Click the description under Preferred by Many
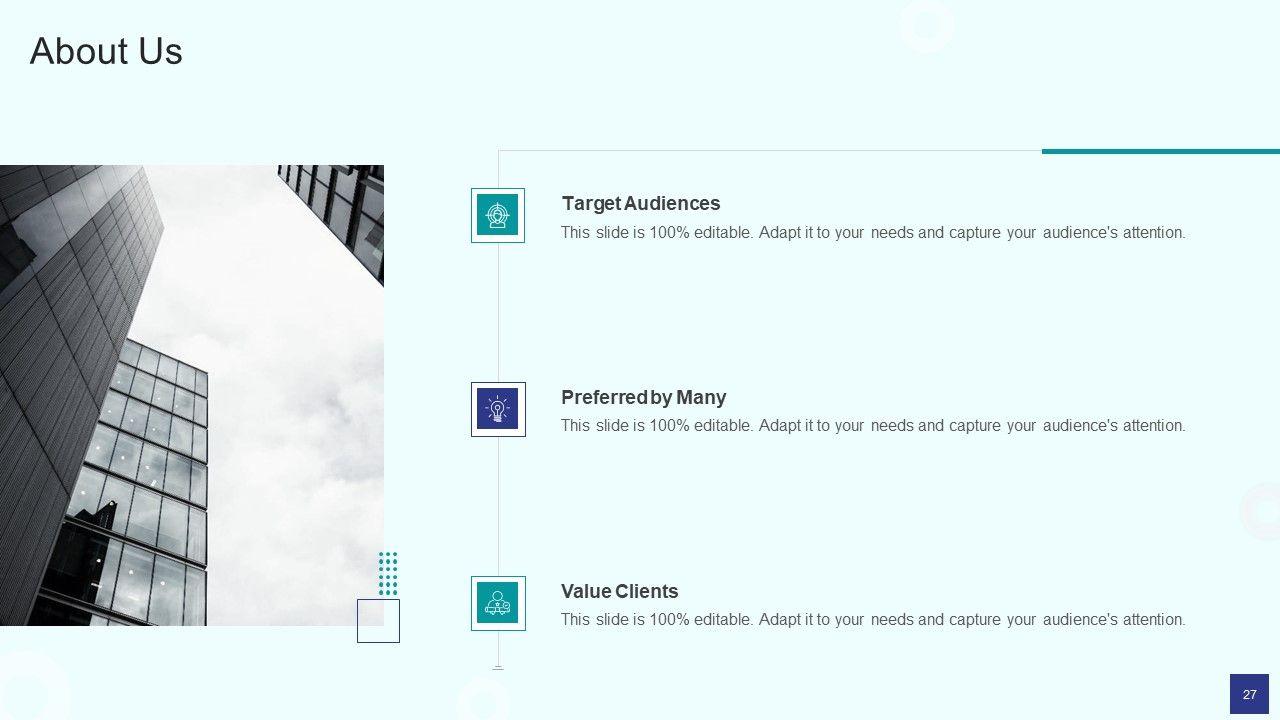Screen dimensions: 1280x720 (x=873, y=426)
